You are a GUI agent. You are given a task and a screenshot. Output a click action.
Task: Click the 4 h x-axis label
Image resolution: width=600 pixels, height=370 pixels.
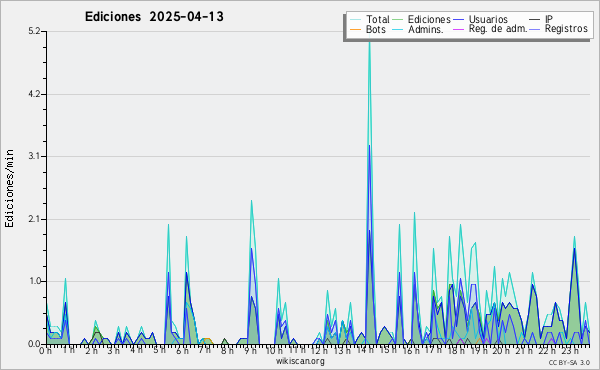pos(136,350)
